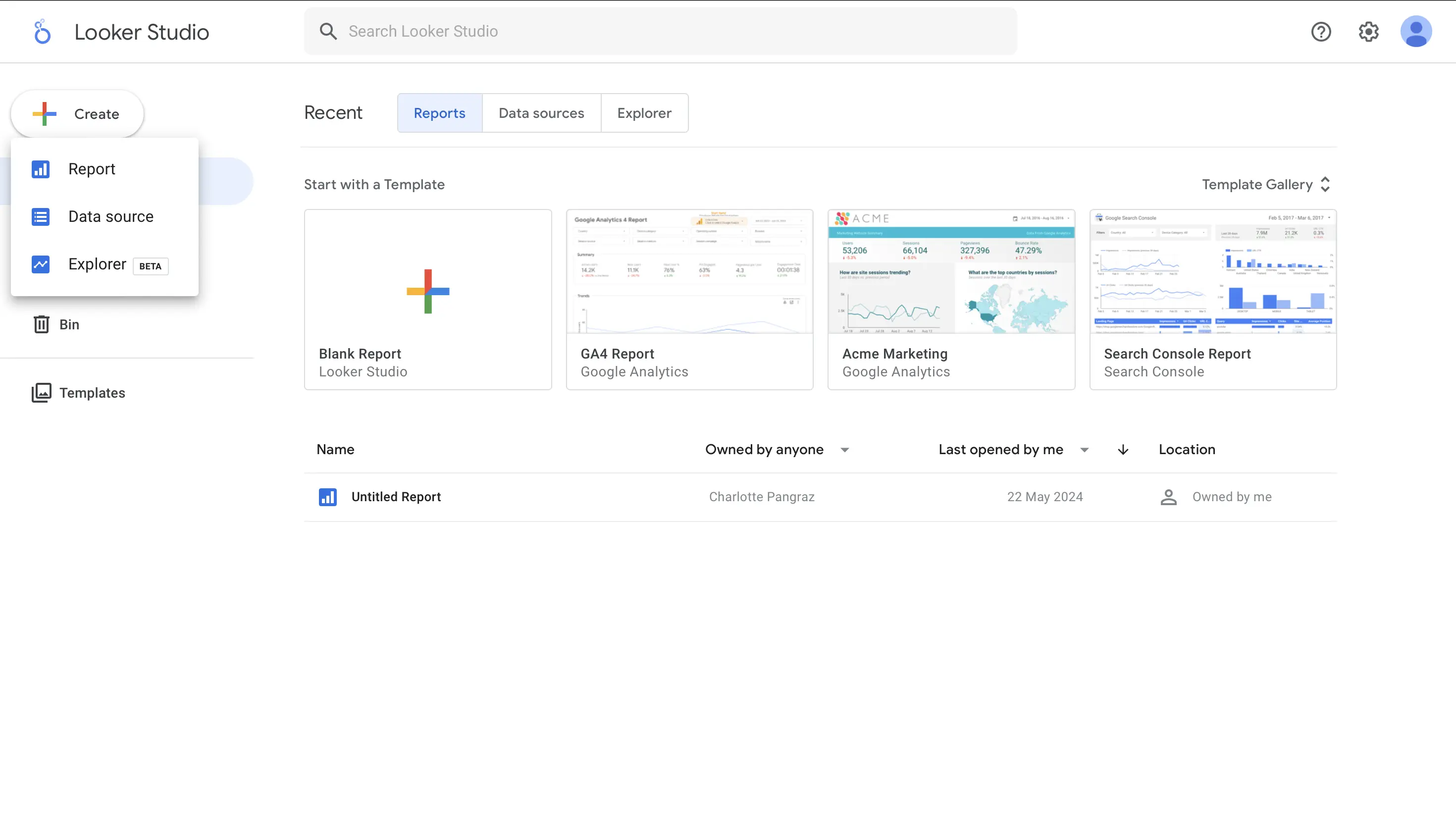The width and height of the screenshot is (1456, 832).
Task: Open the Owned by anyone dropdown
Action: pos(777,450)
